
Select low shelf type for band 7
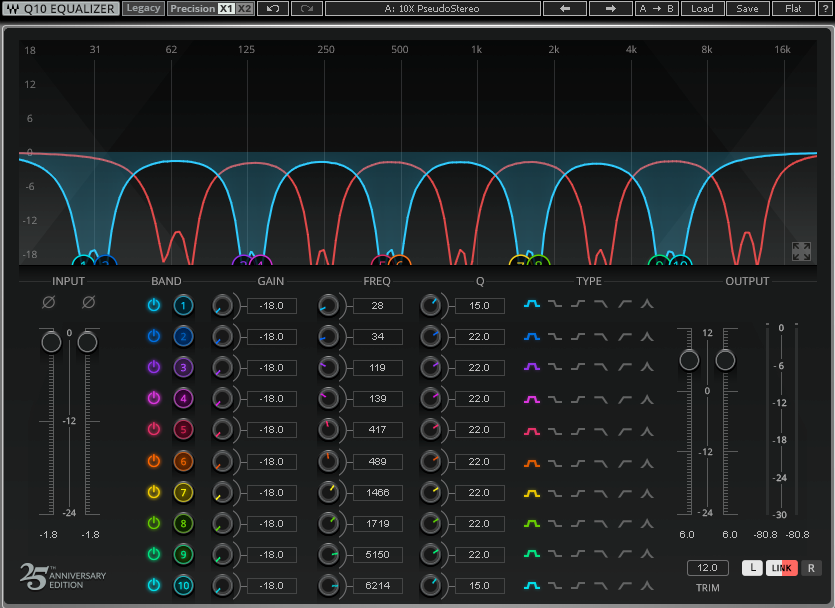tap(555, 494)
